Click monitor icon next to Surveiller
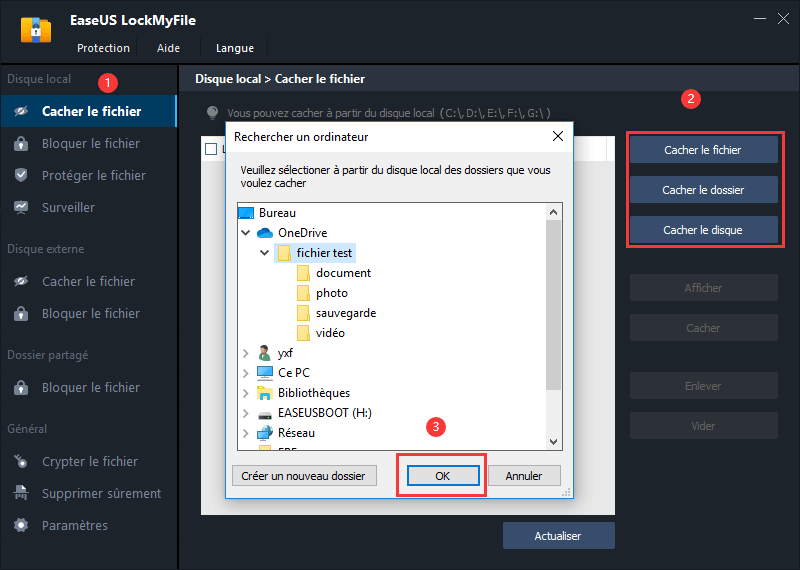Screen dimensions: 800x570 pyautogui.click(x=21, y=207)
